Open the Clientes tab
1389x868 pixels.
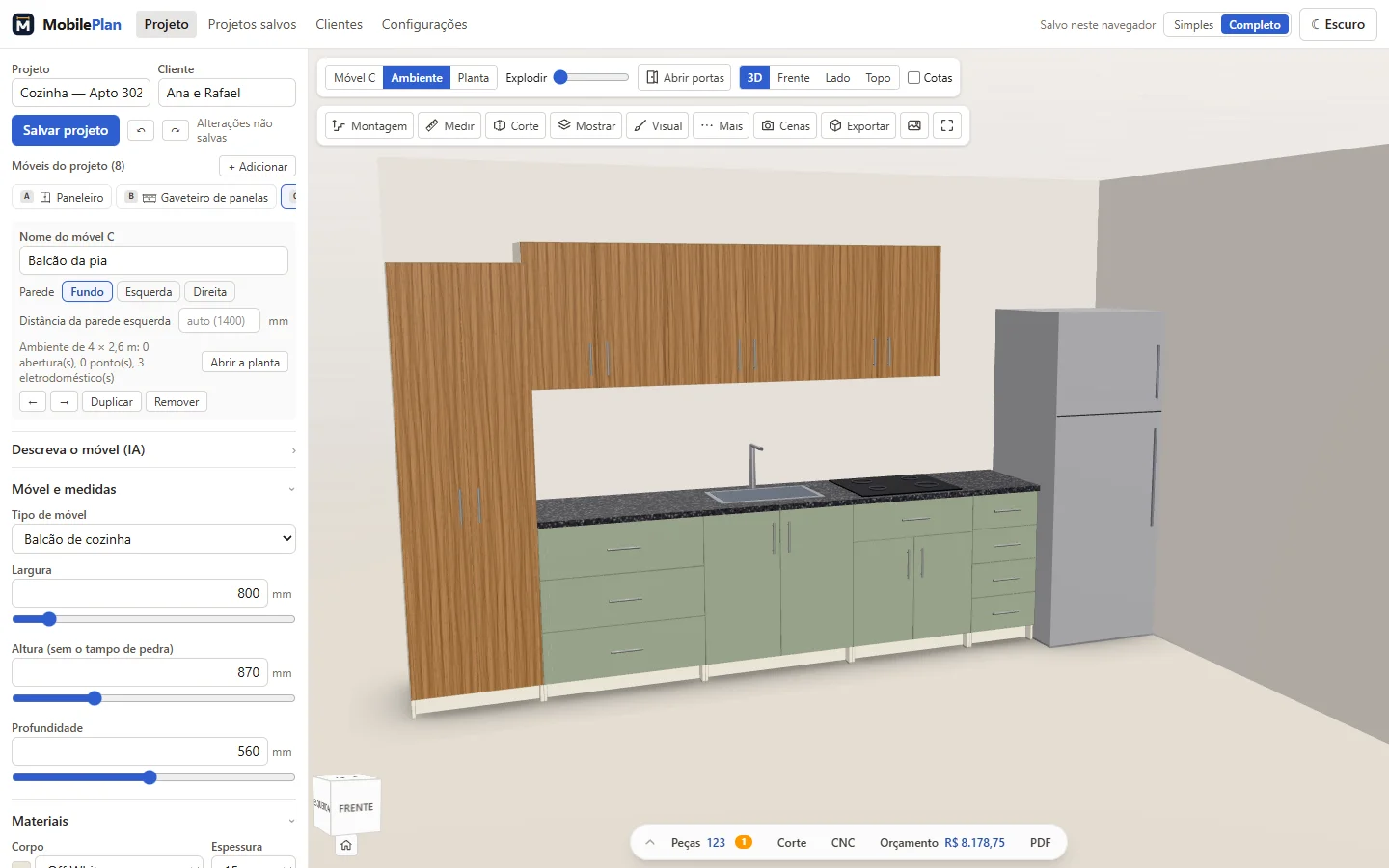(x=339, y=24)
